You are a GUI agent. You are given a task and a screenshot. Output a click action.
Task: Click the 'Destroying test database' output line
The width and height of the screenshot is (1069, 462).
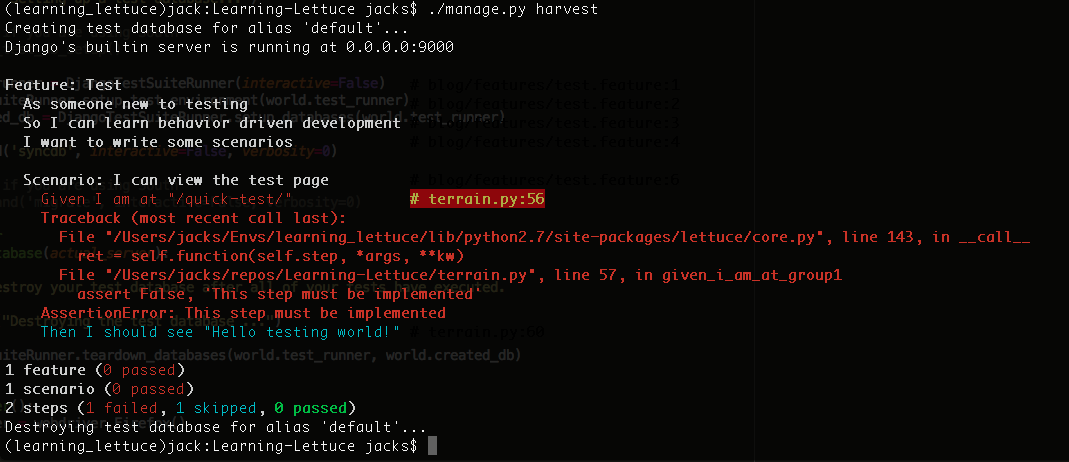point(215,427)
